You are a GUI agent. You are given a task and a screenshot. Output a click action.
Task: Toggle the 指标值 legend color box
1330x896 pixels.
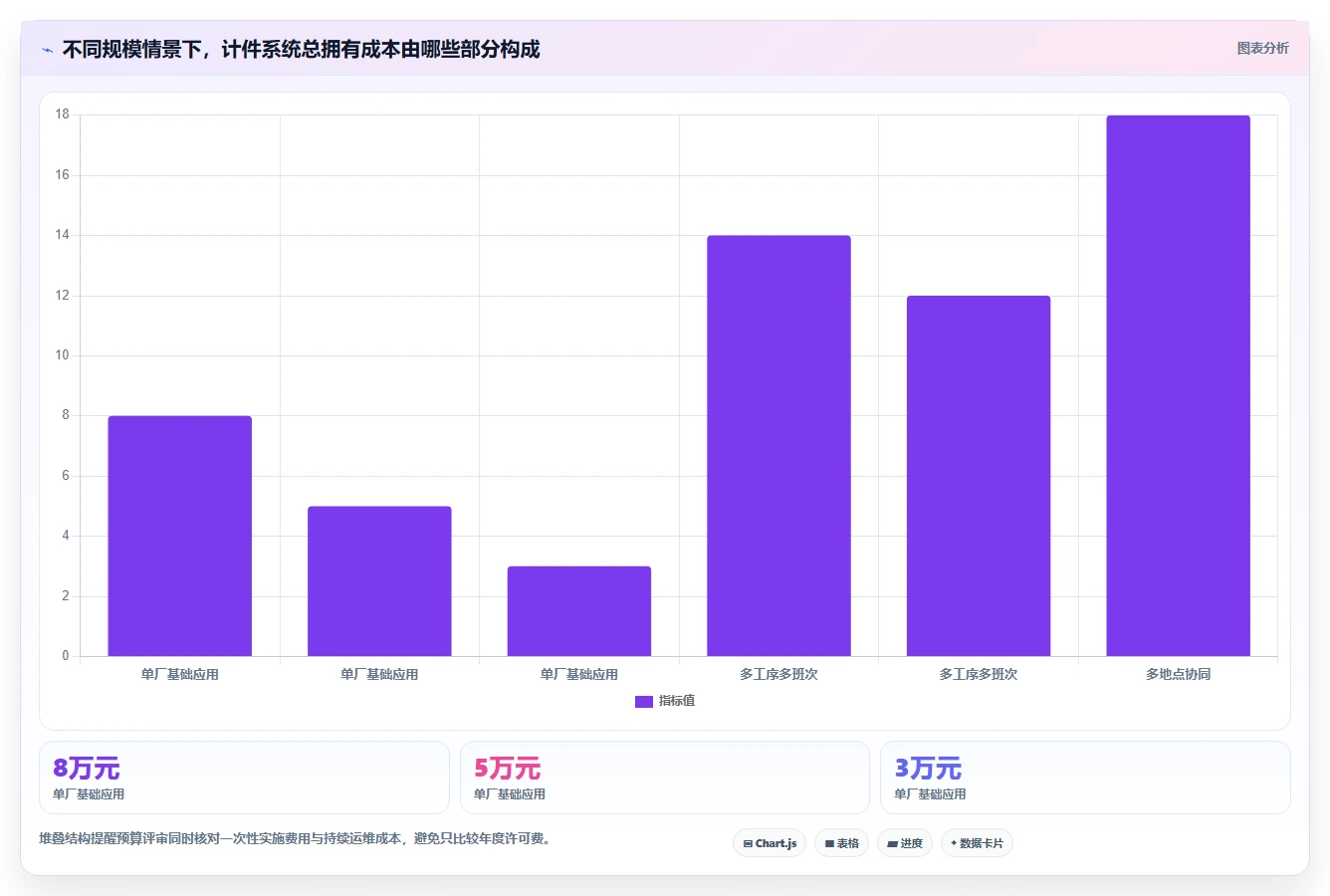[x=644, y=702]
